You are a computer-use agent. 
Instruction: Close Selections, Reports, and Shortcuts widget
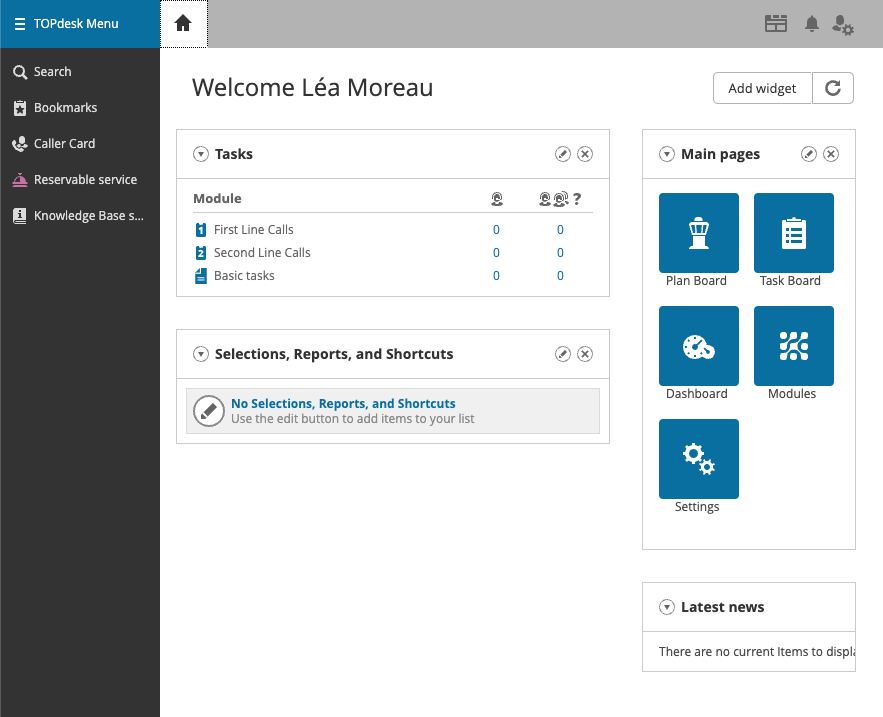[585, 354]
